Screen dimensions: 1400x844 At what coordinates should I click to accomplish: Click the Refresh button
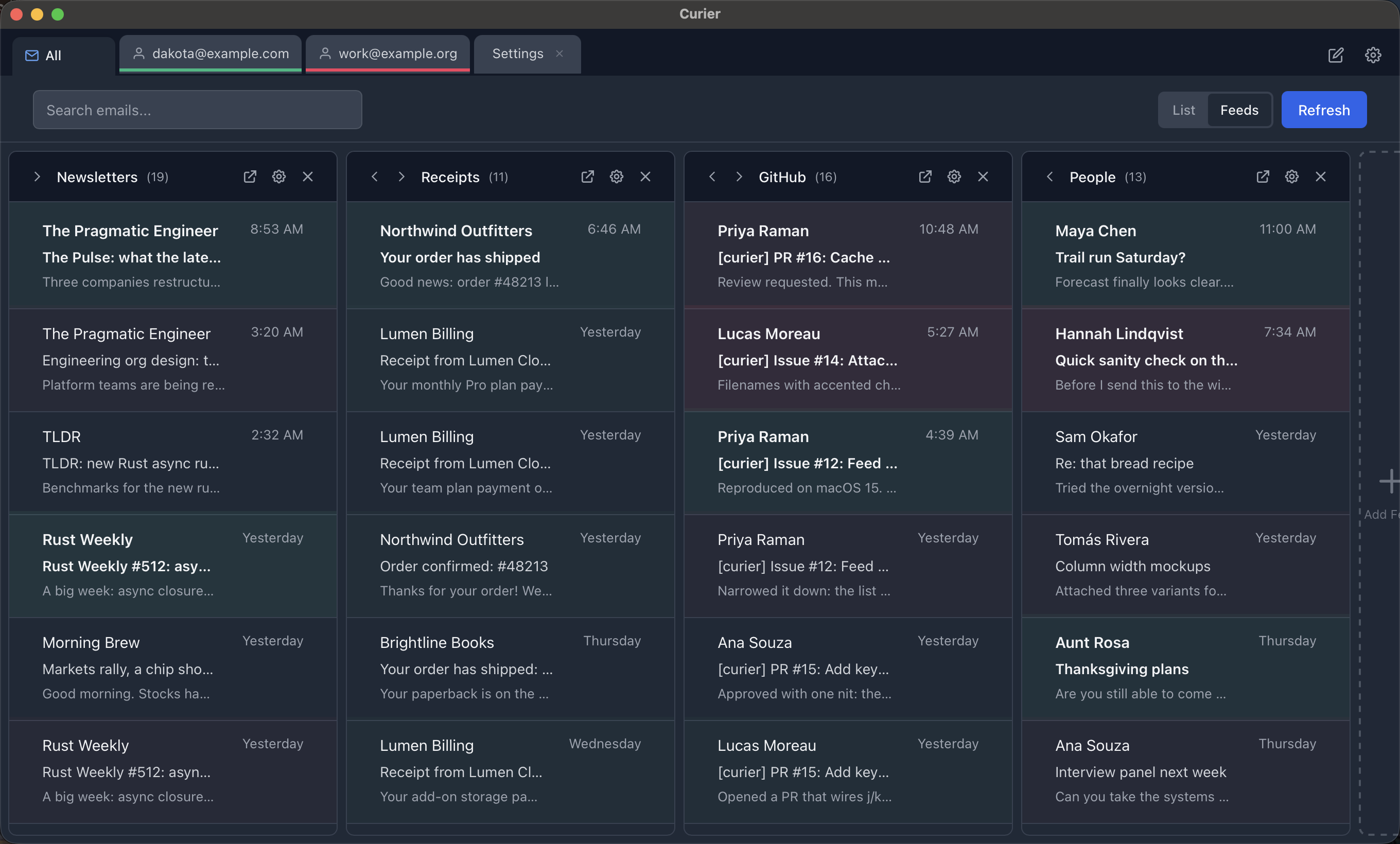1324,110
